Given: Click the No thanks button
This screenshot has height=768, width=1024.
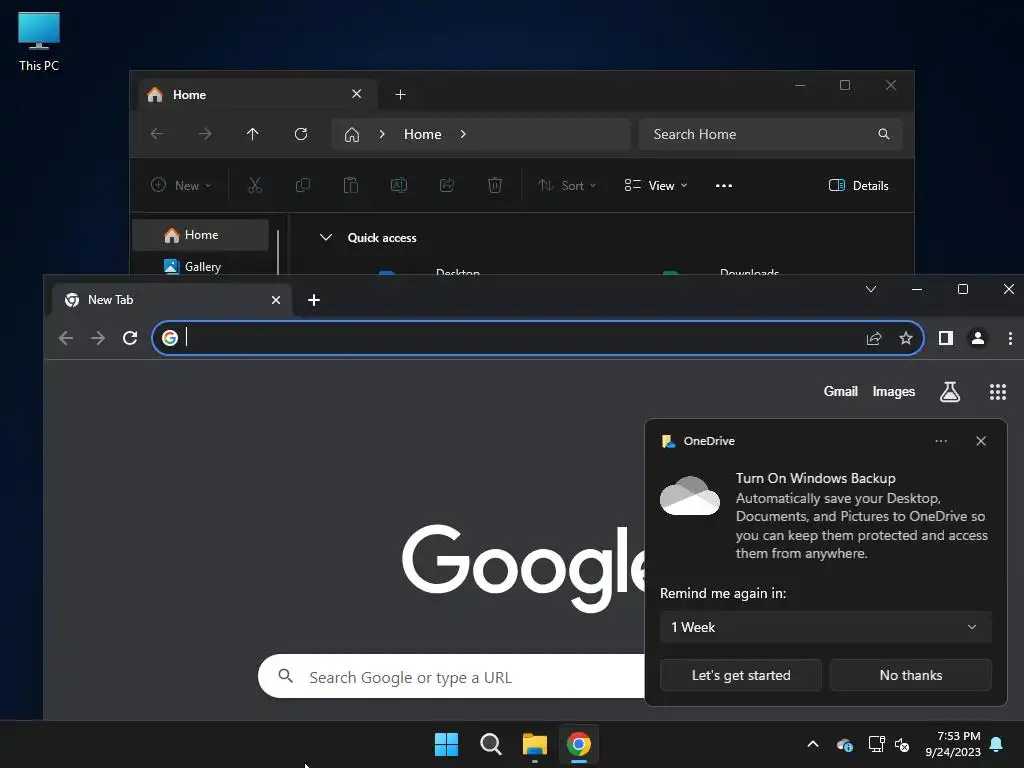Looking at the screenshot, I should 910,675.
